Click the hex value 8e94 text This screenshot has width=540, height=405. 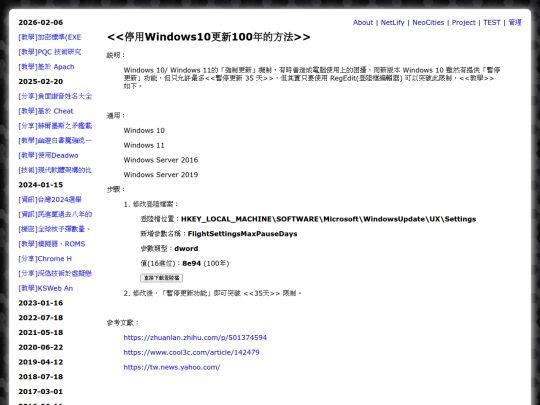coord(191,263)
